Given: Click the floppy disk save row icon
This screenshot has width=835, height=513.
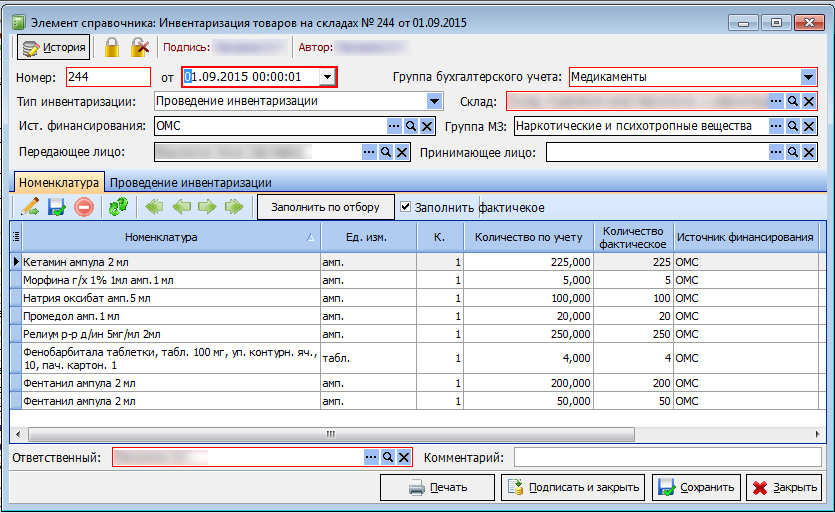Looking at the screenshot, I should coord(56,207).
